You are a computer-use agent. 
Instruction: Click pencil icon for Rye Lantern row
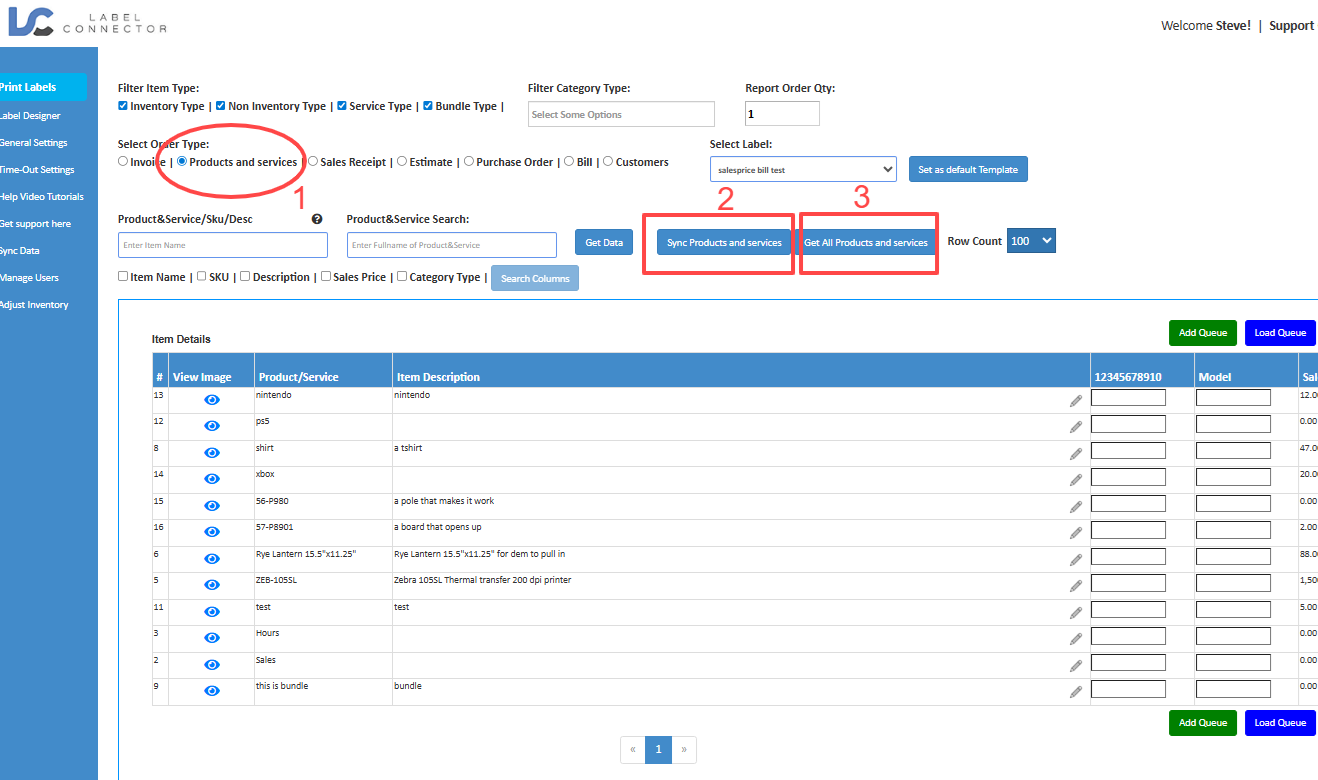coord(1076,559)
